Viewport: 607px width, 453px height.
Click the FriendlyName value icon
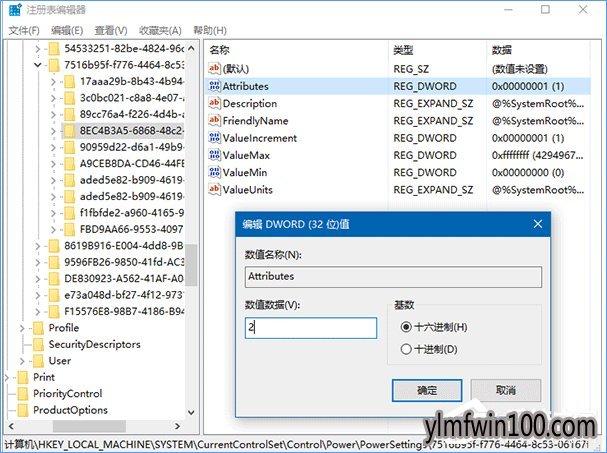pos(214,120)
